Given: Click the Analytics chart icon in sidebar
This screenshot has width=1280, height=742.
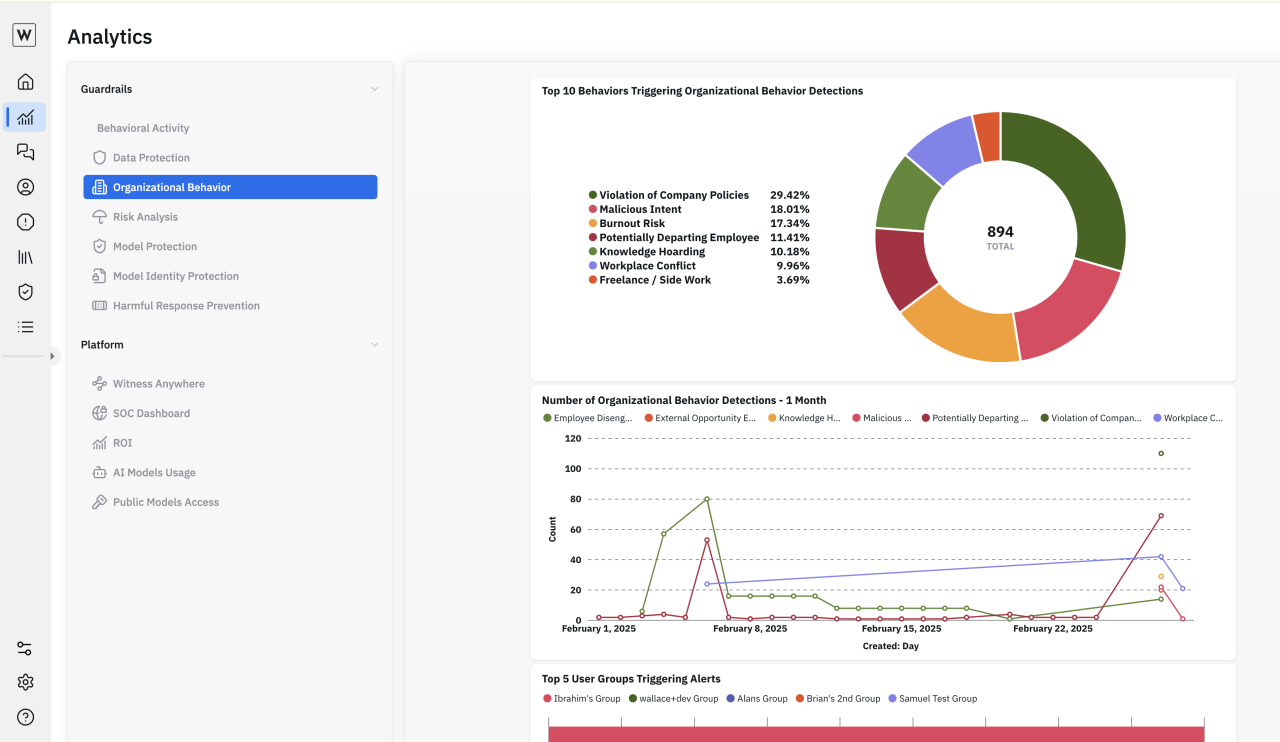Looking at the screenshot, I should pyautogui.click(x=26, y=117).
